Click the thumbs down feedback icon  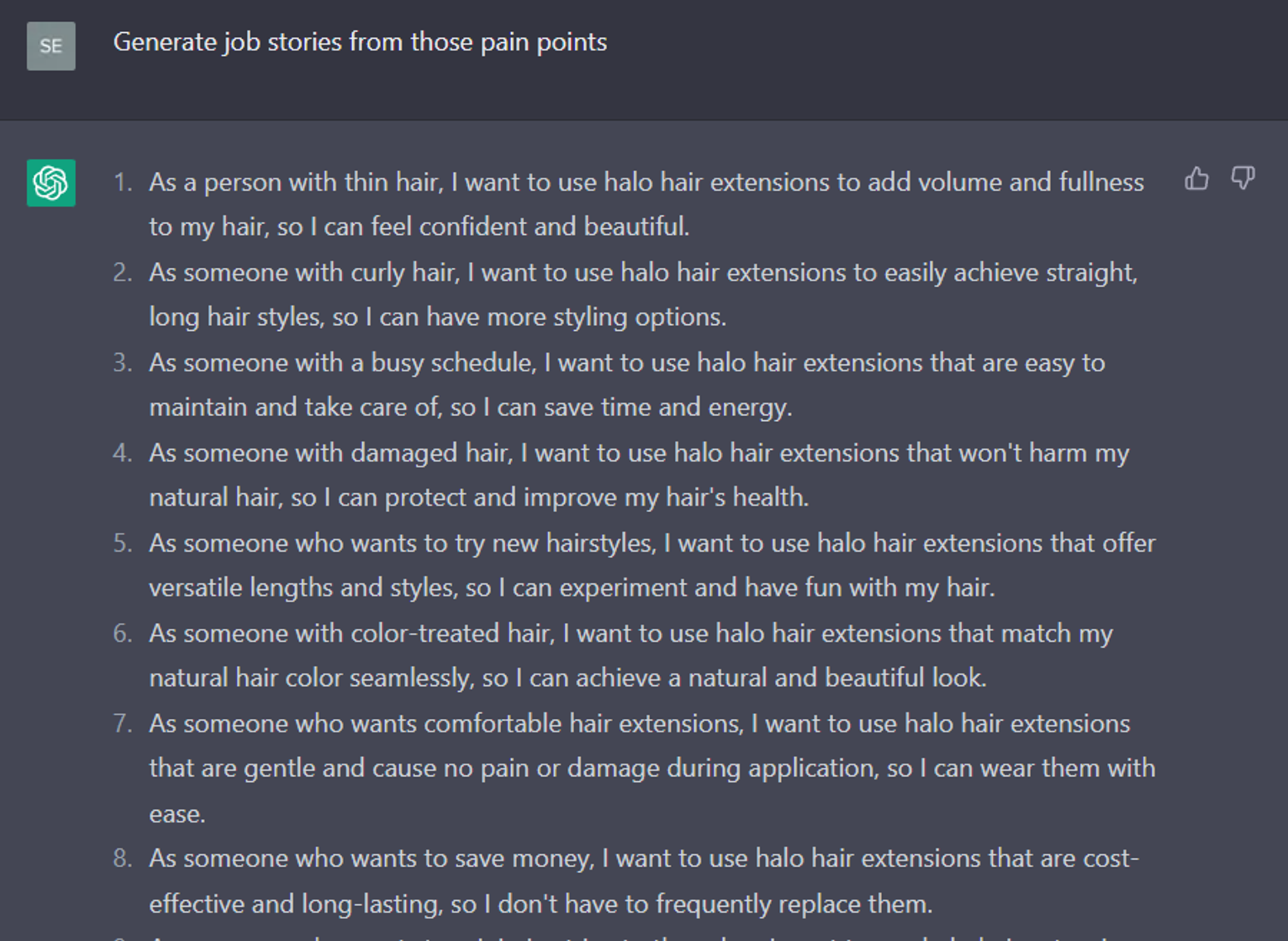pos(1243,179)
